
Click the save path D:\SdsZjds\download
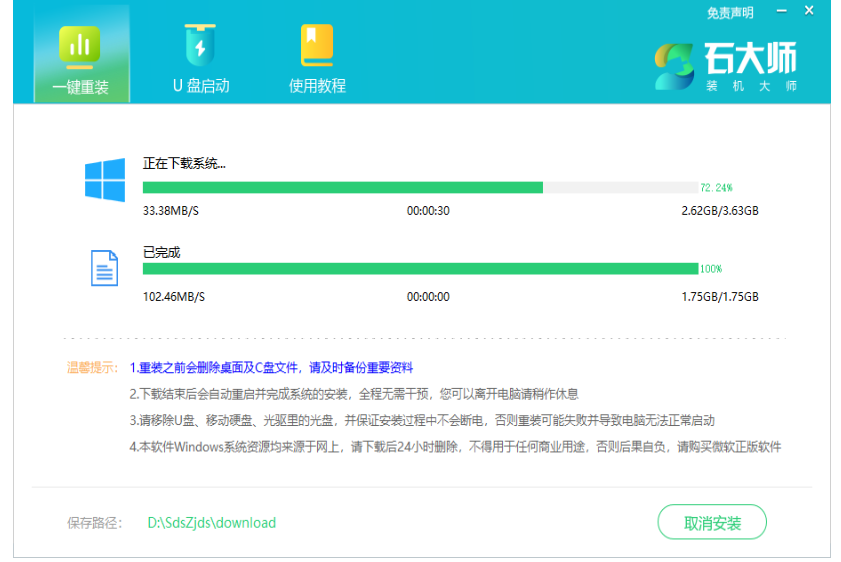point(211,523)
